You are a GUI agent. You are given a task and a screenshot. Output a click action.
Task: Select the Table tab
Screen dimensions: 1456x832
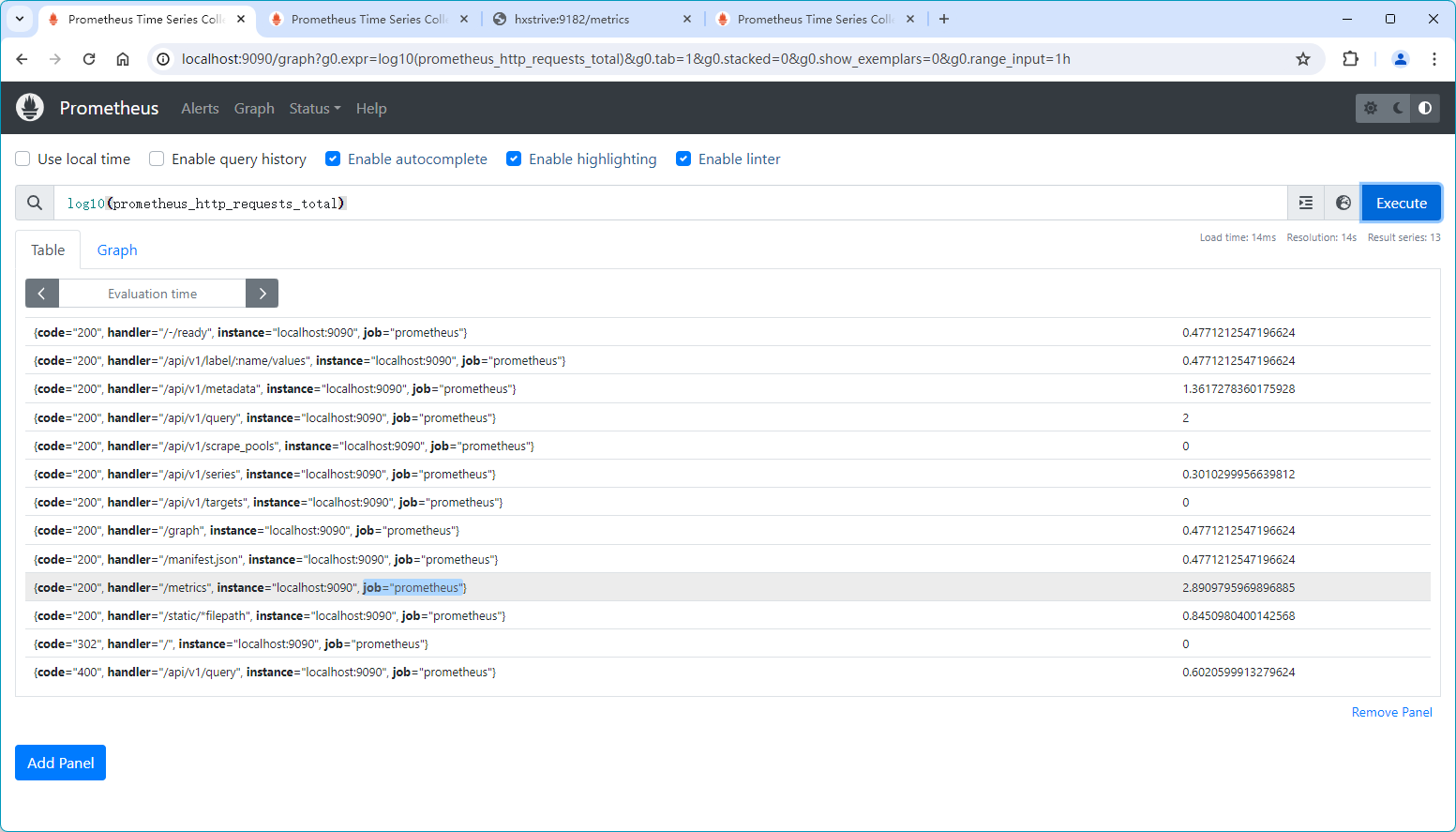pyautogui.click(x=48, y=250)
